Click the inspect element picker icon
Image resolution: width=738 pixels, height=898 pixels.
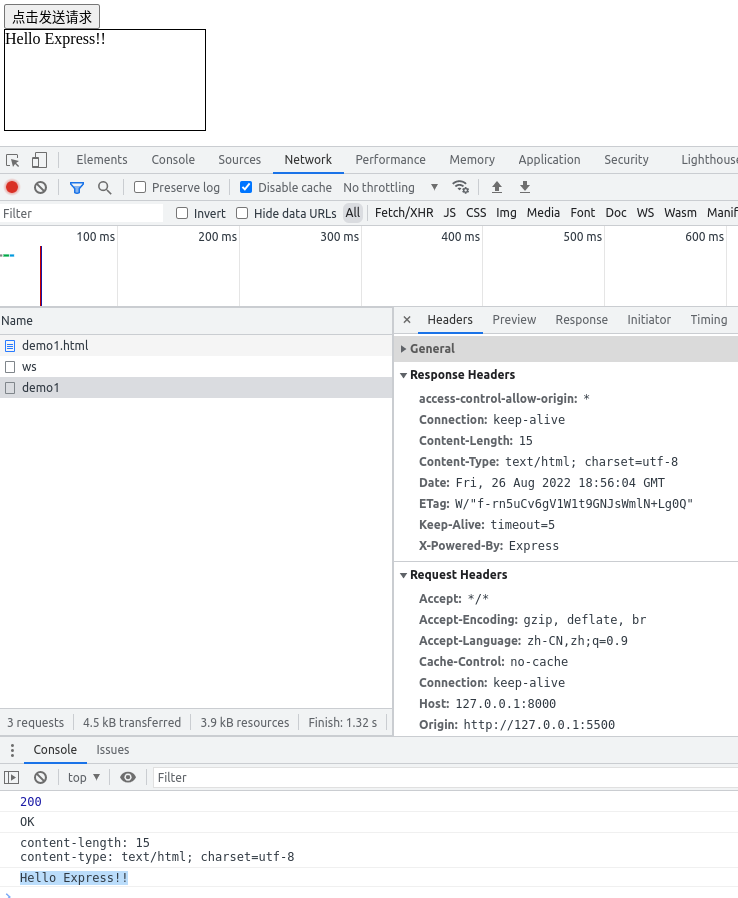click(x=13, y=160)
